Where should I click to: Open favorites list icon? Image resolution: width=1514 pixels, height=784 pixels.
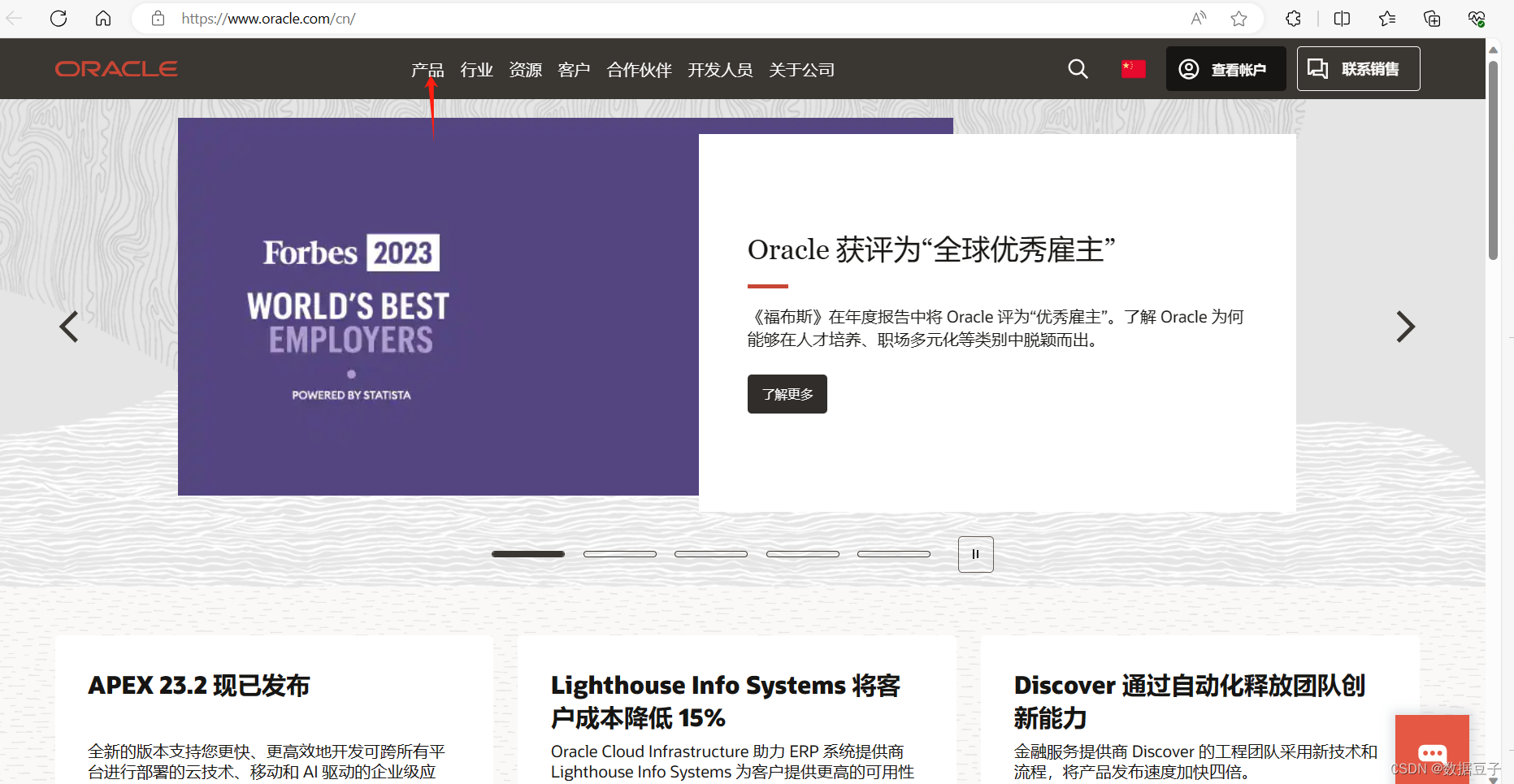[x=1387, y=18]
